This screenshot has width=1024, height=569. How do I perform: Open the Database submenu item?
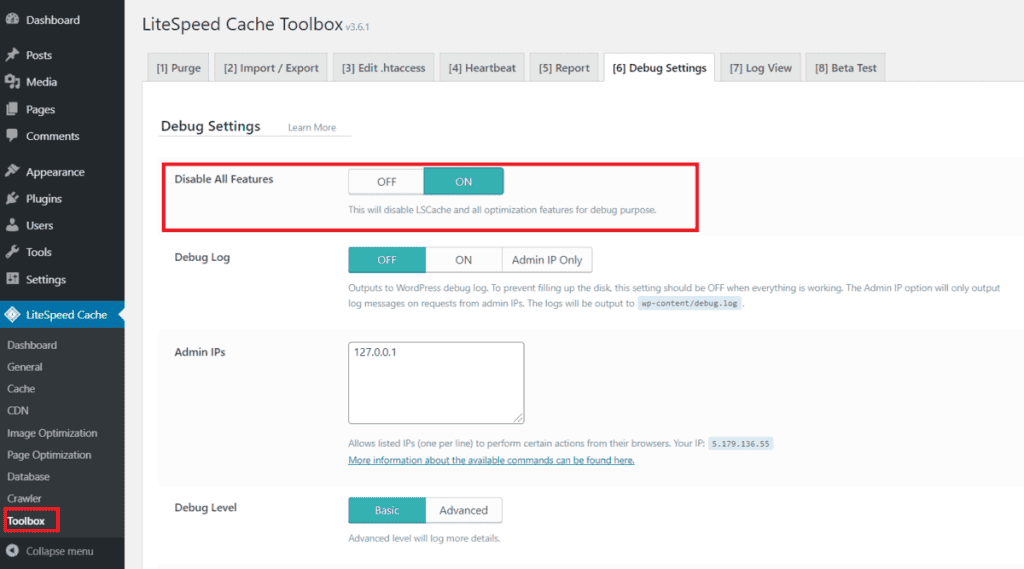(28, 476)
